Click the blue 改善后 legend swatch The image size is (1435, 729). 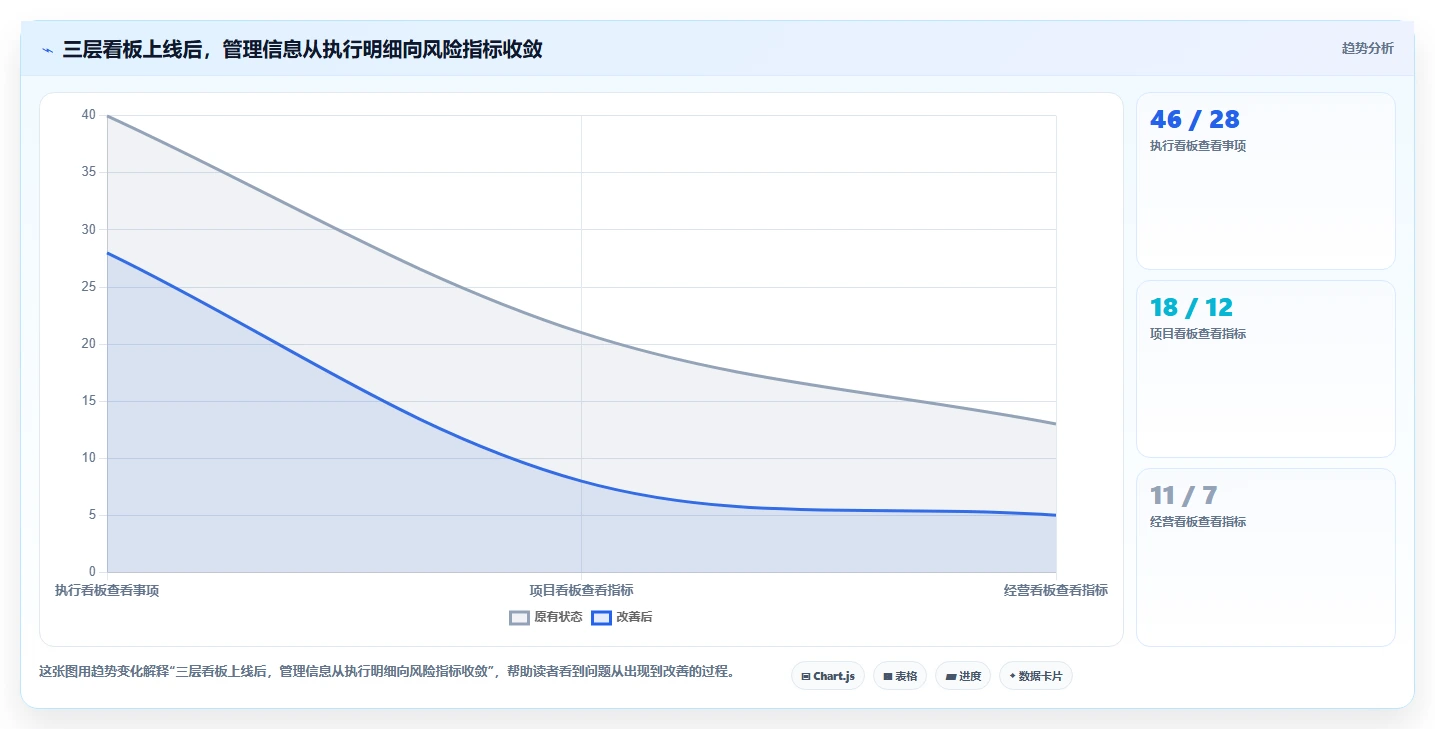pyautogui.click(x=601, y=617)
